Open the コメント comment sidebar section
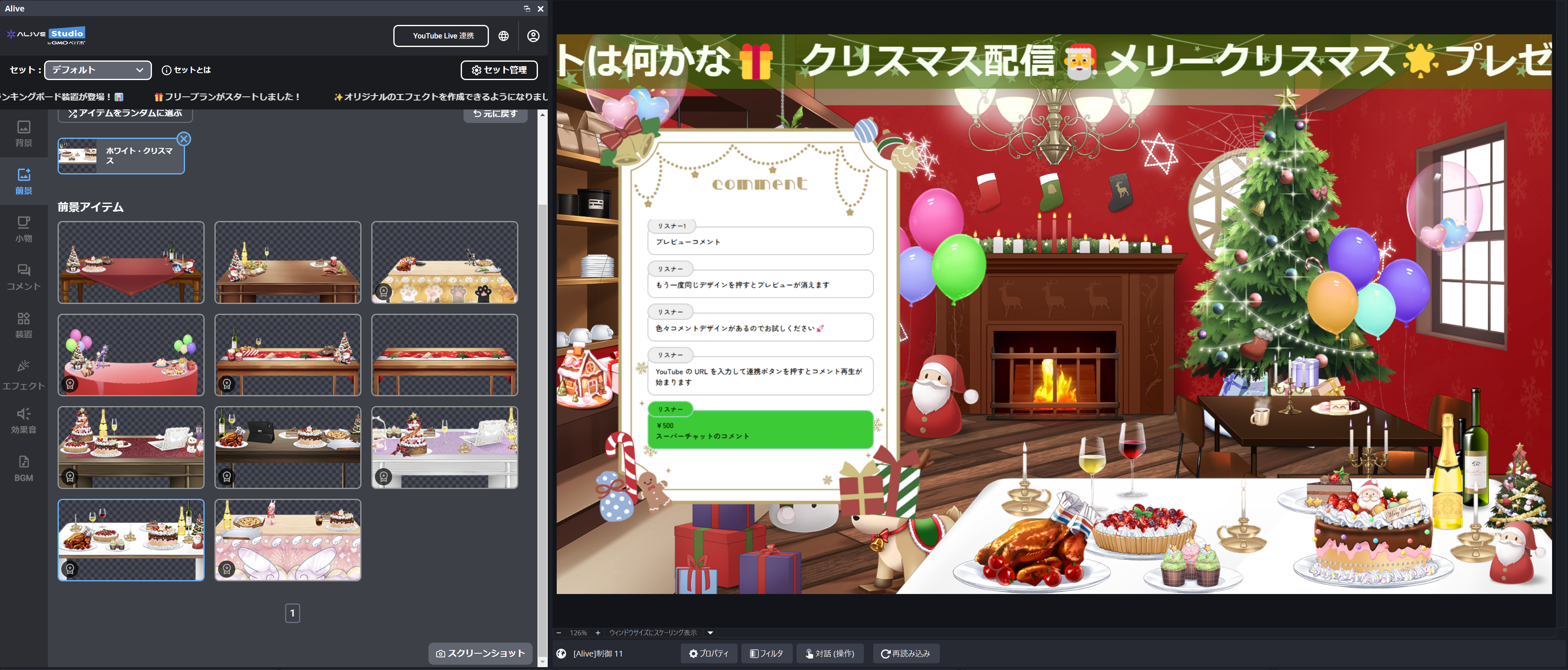Screen dimensions: 1568x670 (x=24, y=277)
